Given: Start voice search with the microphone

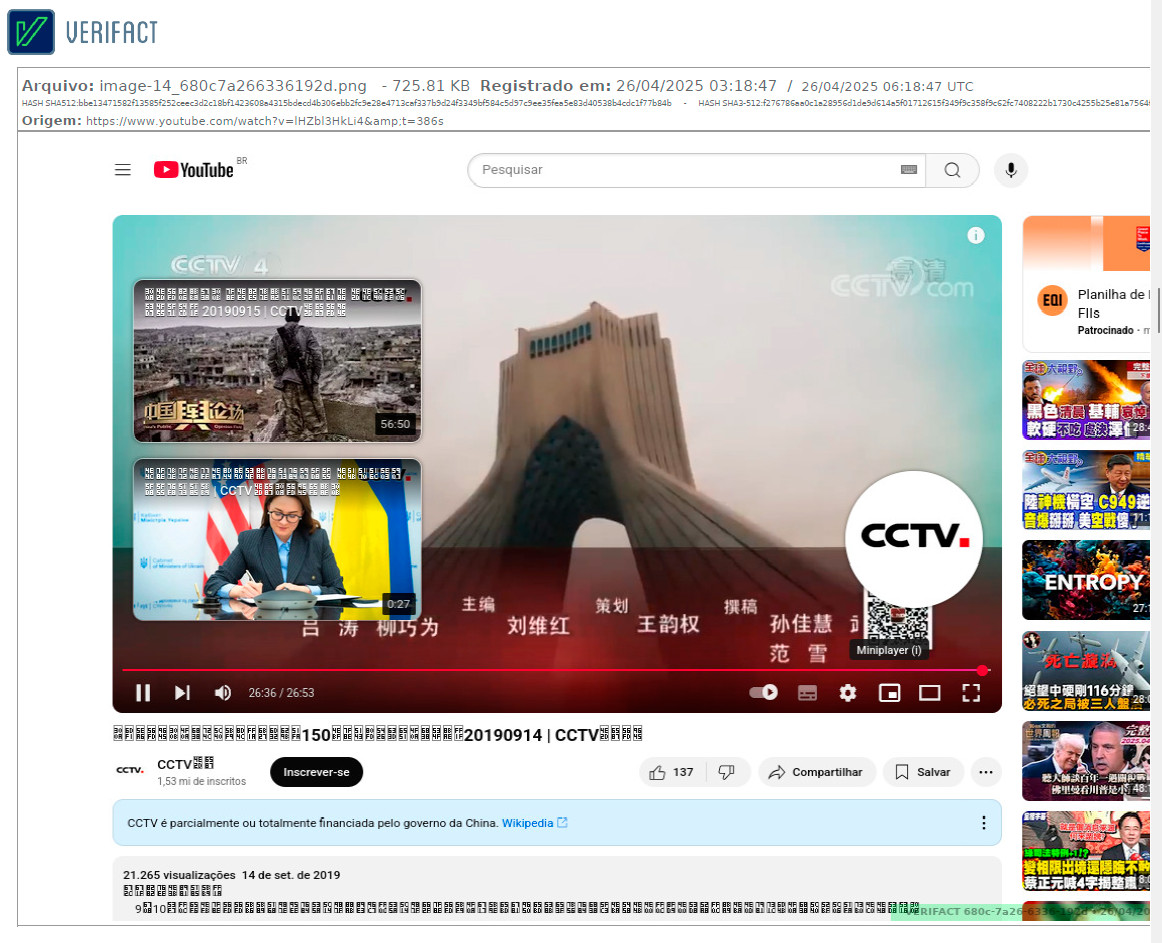Looking at the screenshot, I should (1011, 171).
